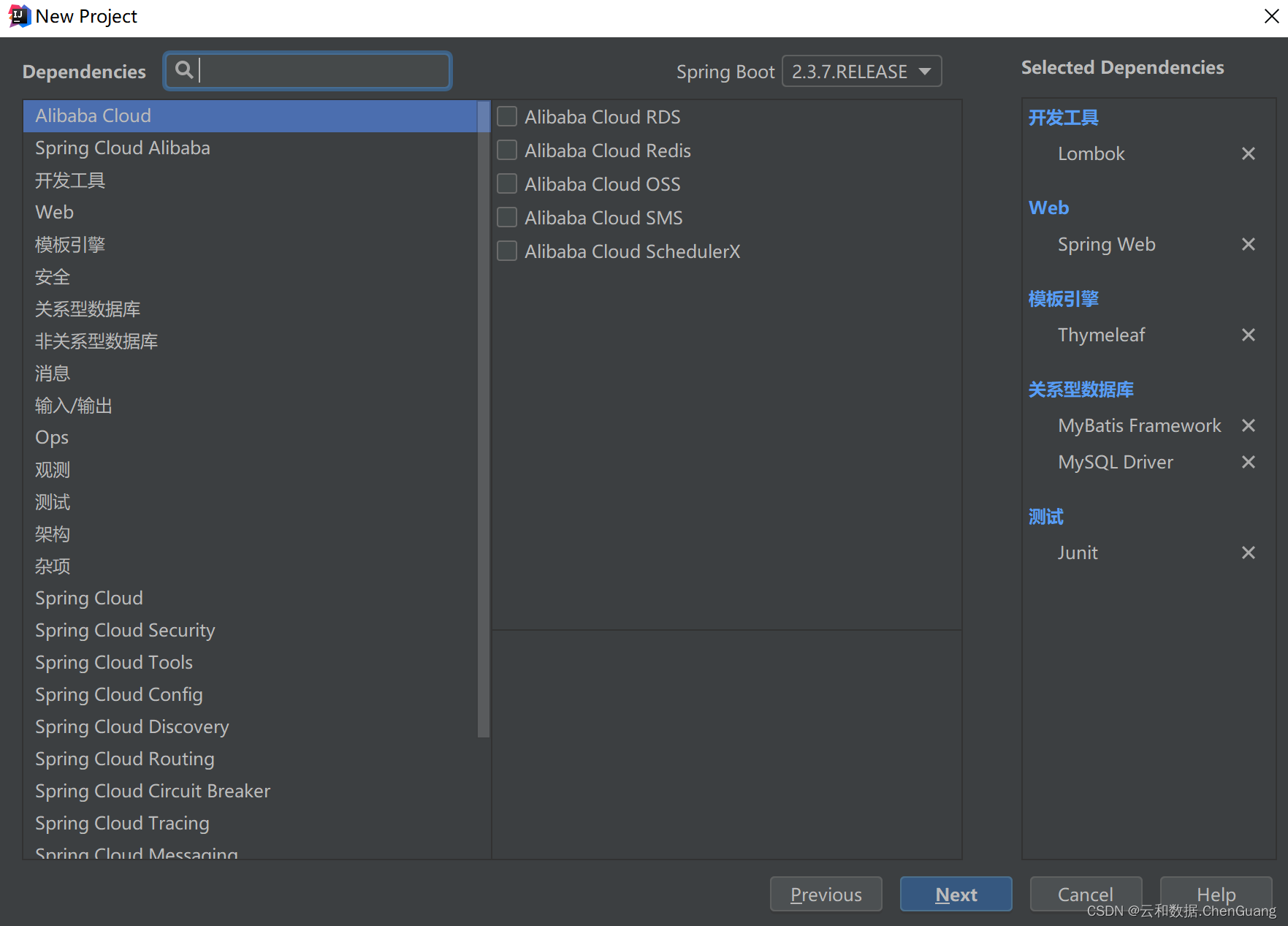This screenshot has width=1288, height=926.
Task: Select Spring Cloud Circuit Breaker category
Action: [x=251, y=792]
